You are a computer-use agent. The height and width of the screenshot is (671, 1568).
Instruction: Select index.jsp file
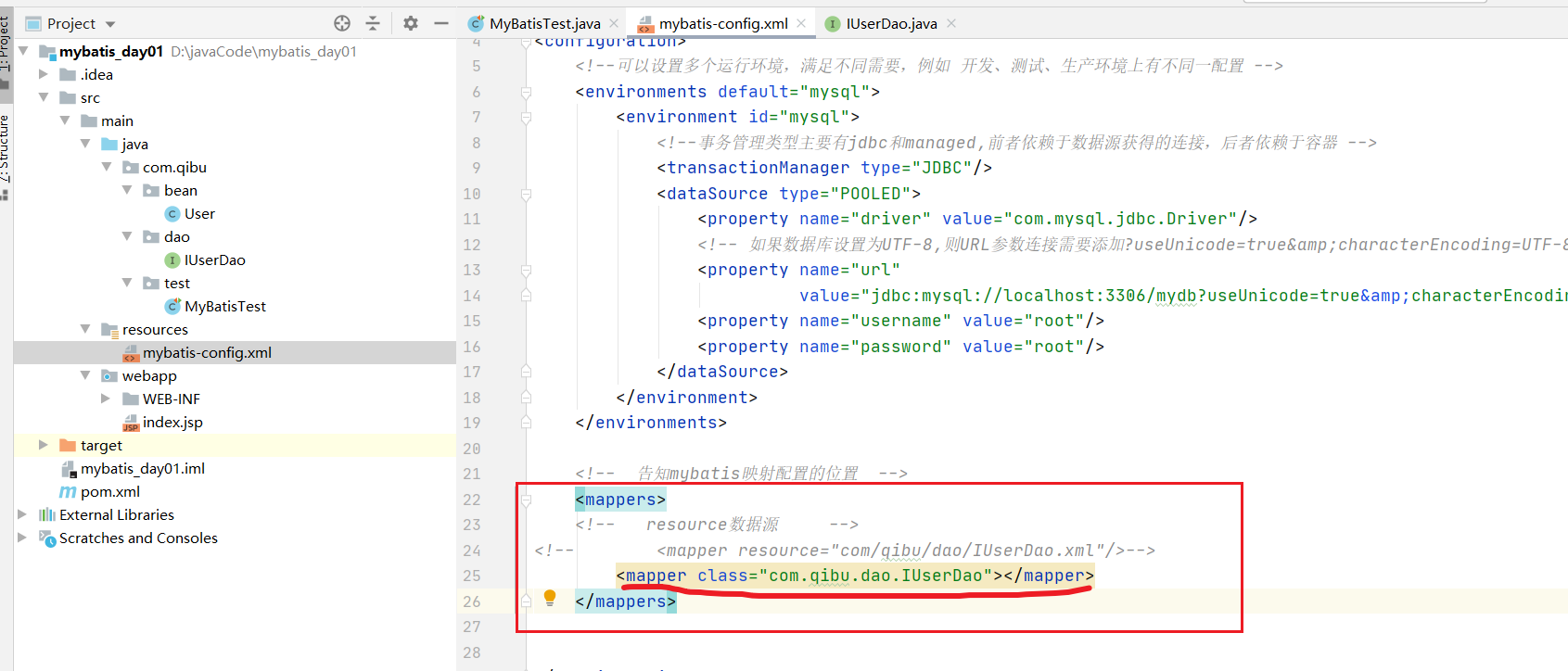[x=172, y=422]
